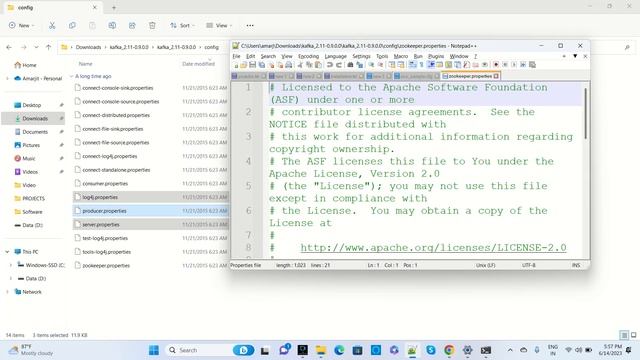640x360 pixels.
Task: Click the Up arrow in File Explorer navigation
Action: coord(49,47)
